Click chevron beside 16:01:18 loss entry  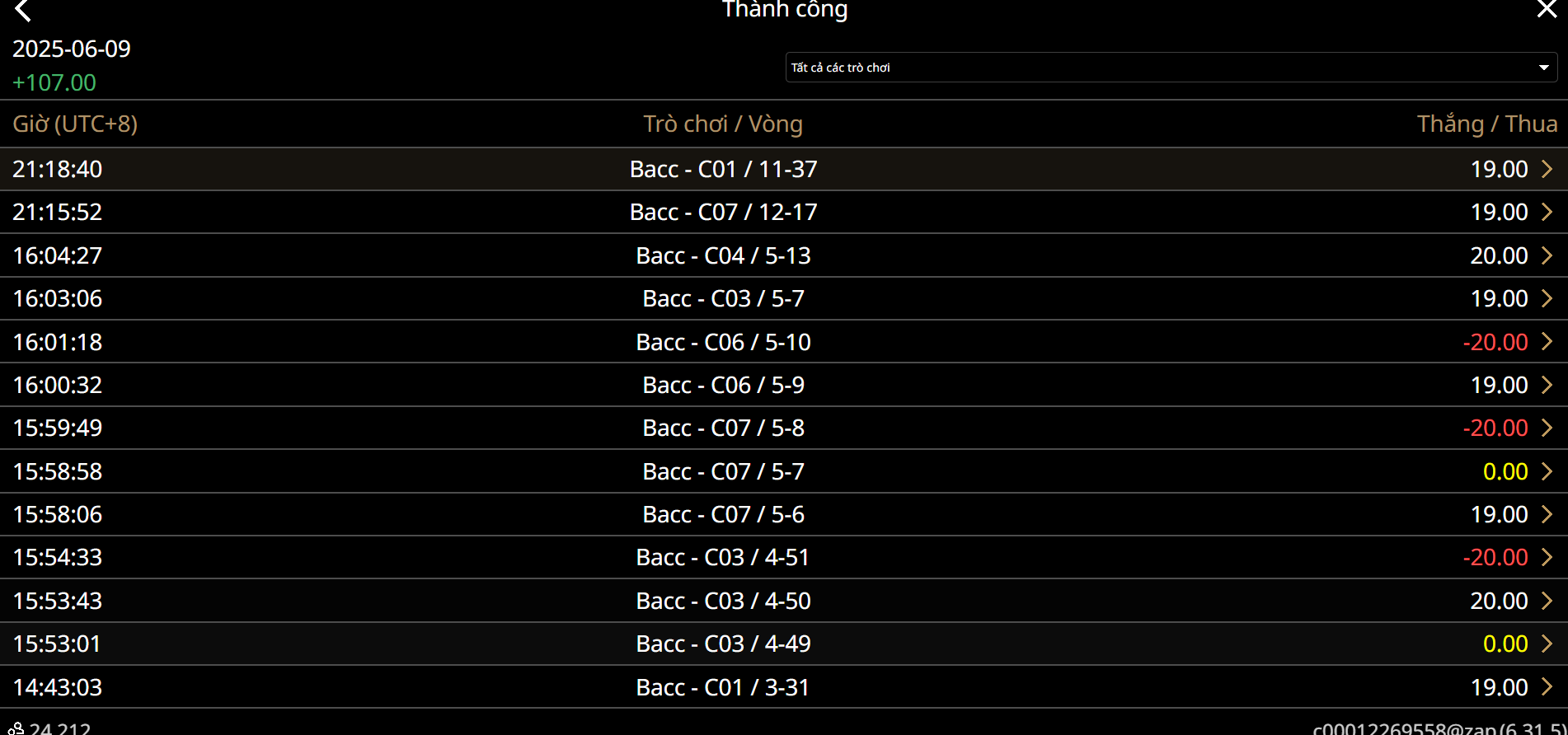point(1547,342)
